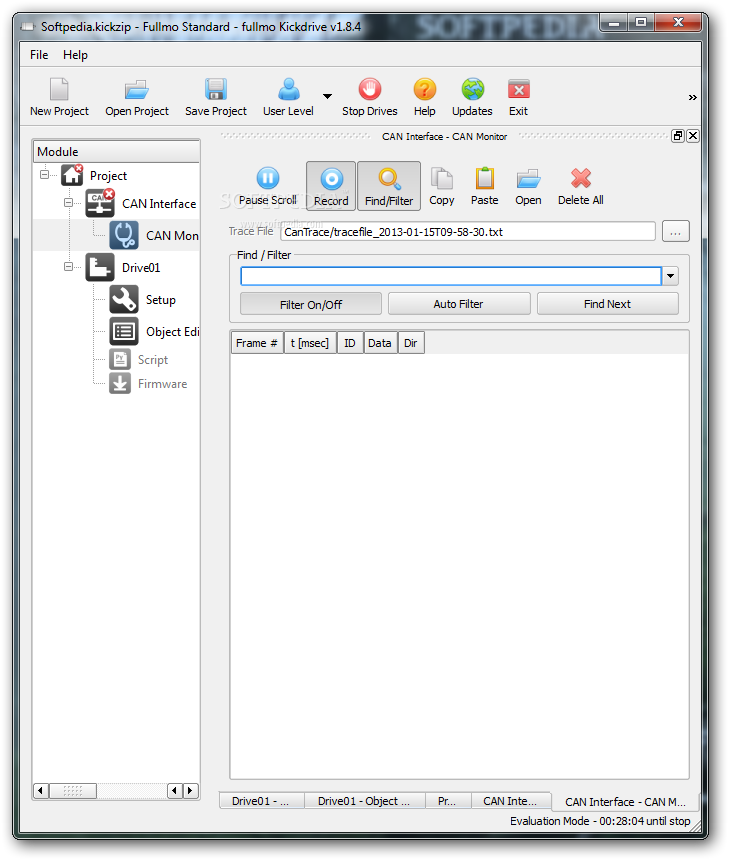The image size is (729, 860).
Task: Click the Module scrollbar rightmost arrow
Action: tap(190, 790)
